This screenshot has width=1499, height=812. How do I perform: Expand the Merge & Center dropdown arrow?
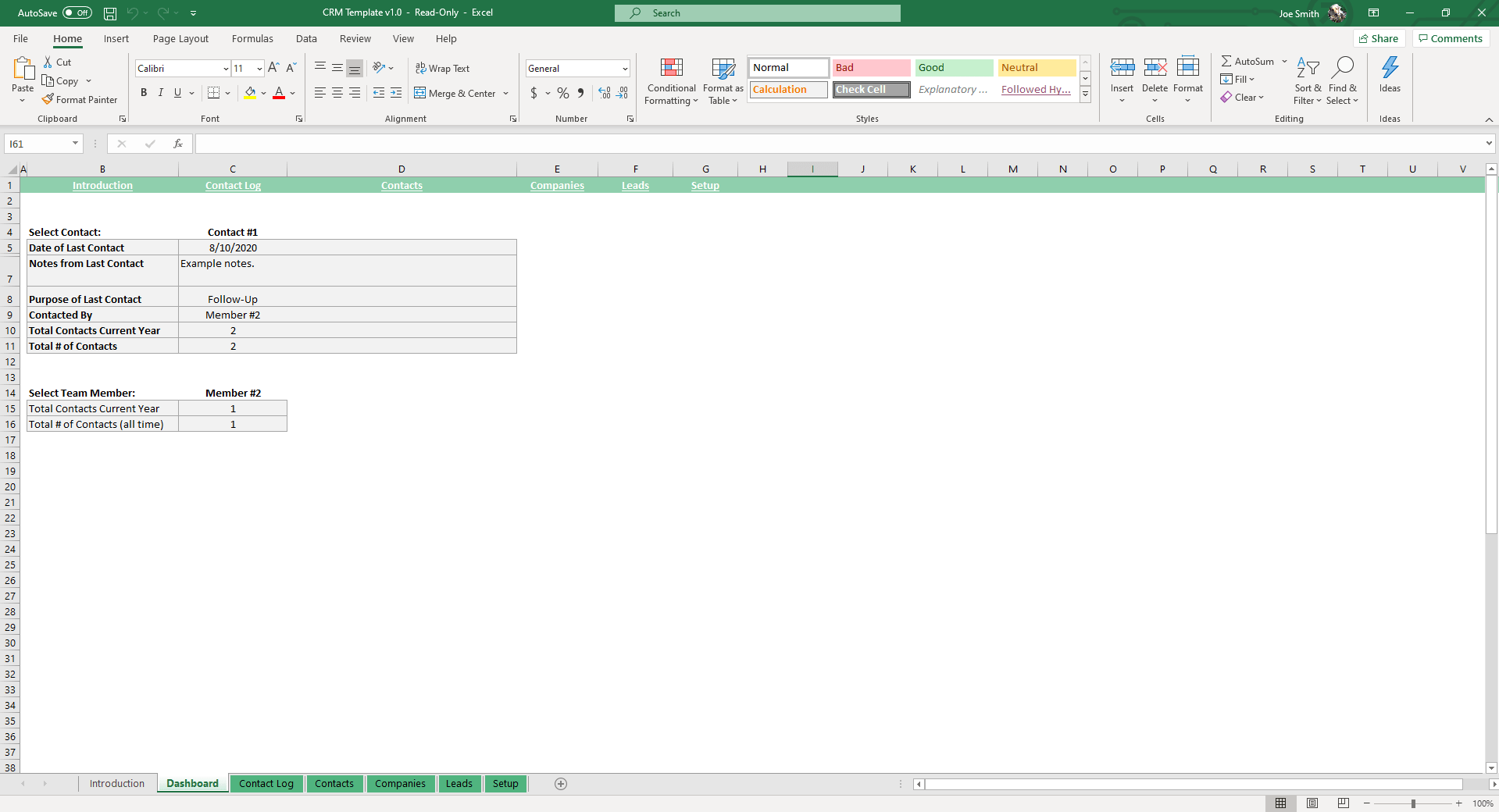pos(506,94)
